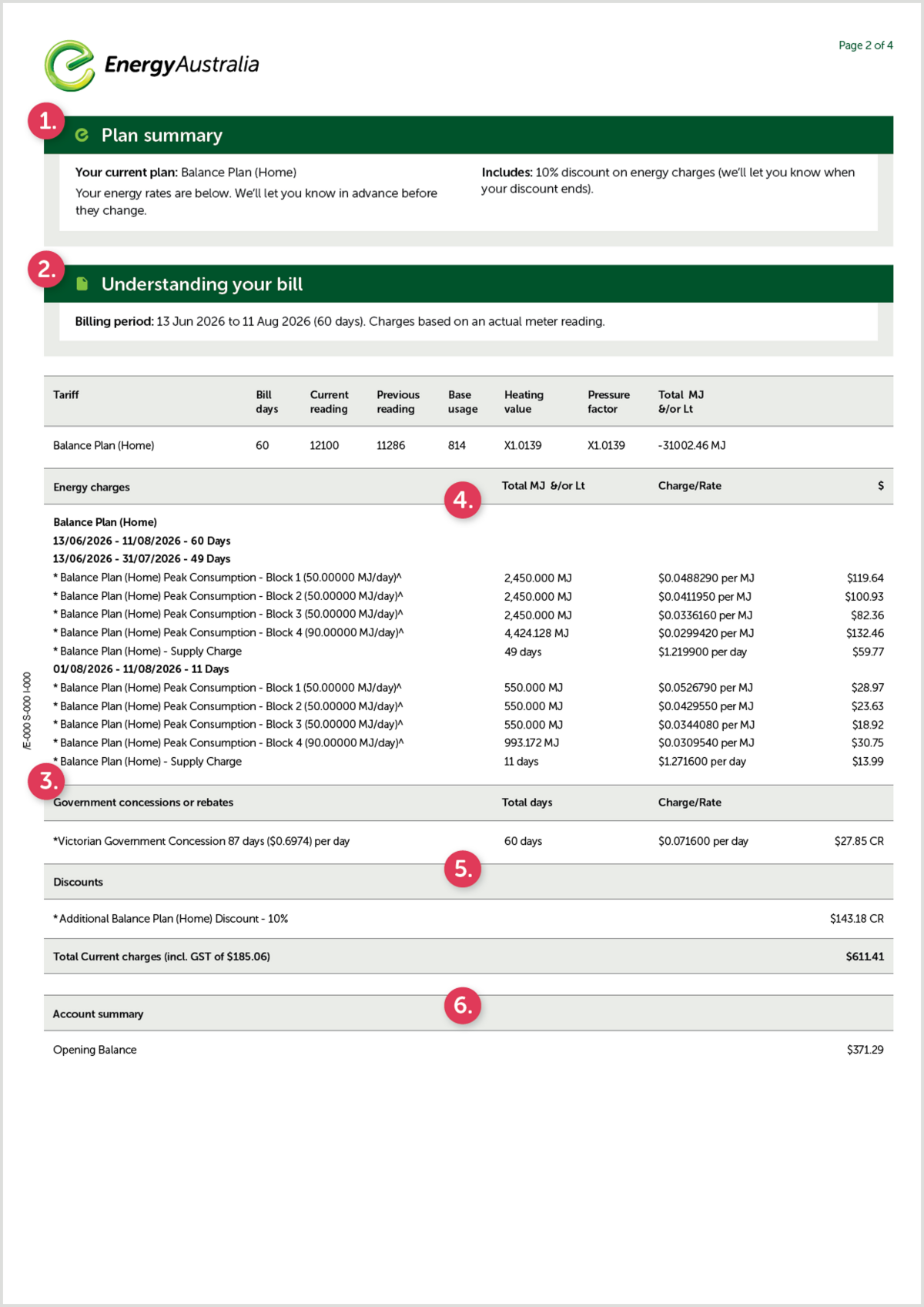924x1307 pixels.
Task: Select the "Additional Balance Plan (Home) Discount - 10%" line
Action: coord(171,919)
